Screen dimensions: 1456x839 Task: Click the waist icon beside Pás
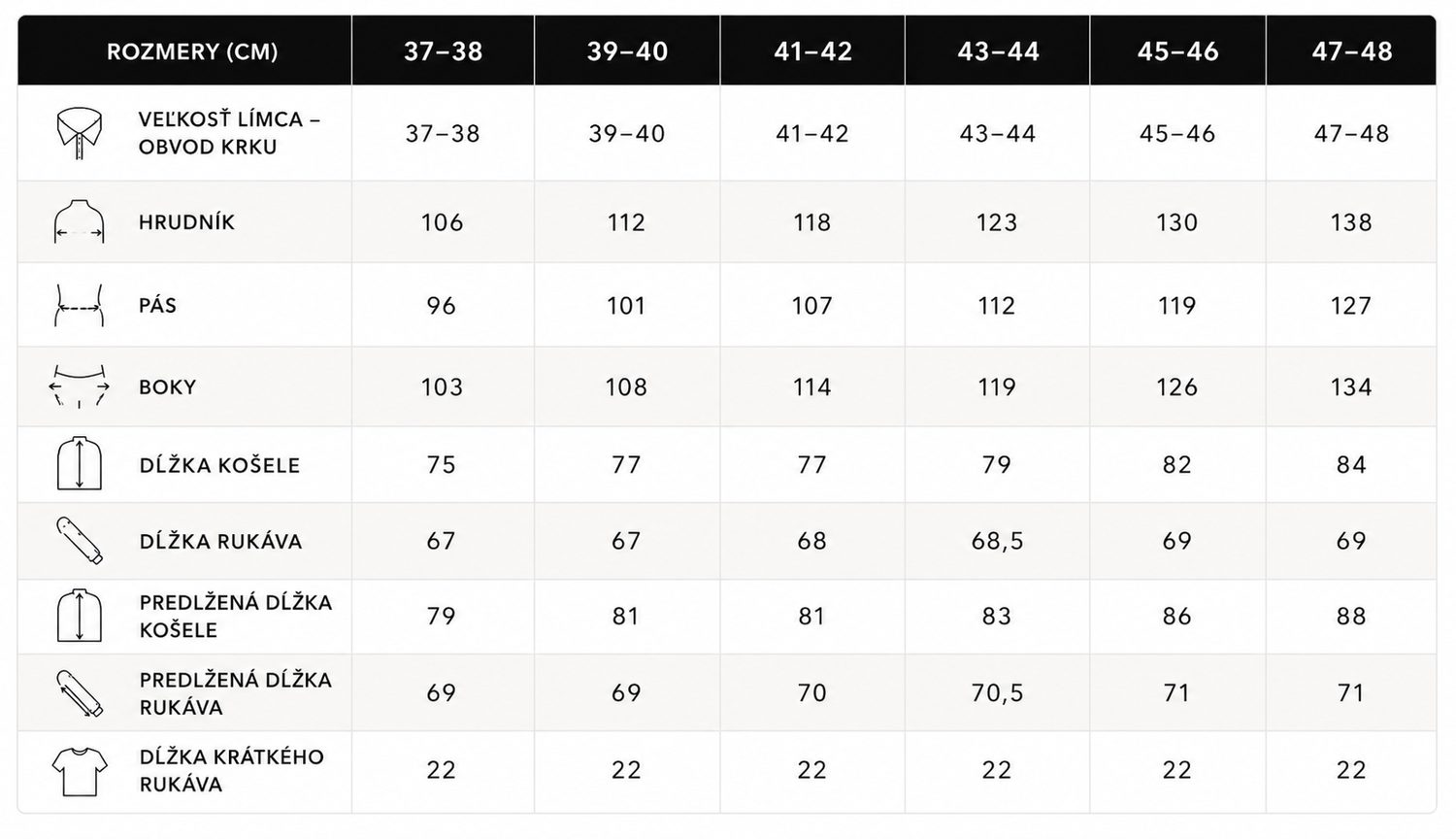click(80, 306)
